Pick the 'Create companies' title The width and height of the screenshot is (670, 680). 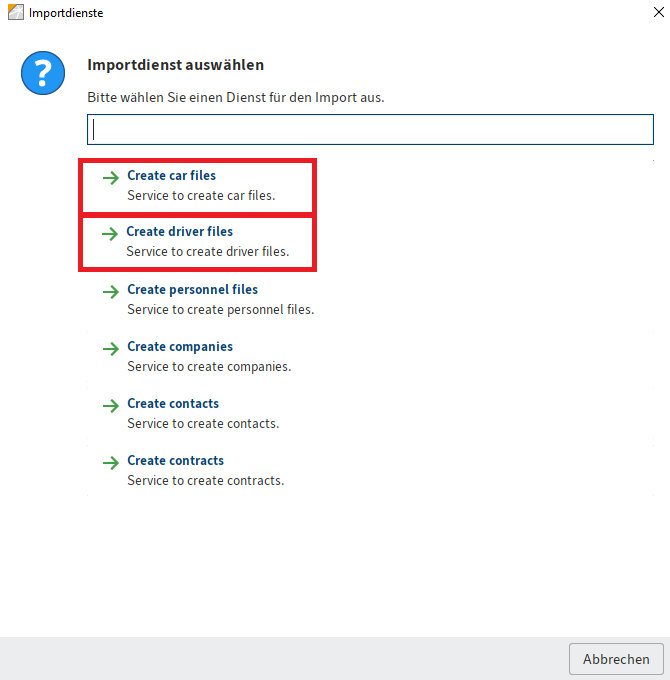coord(180,347)
